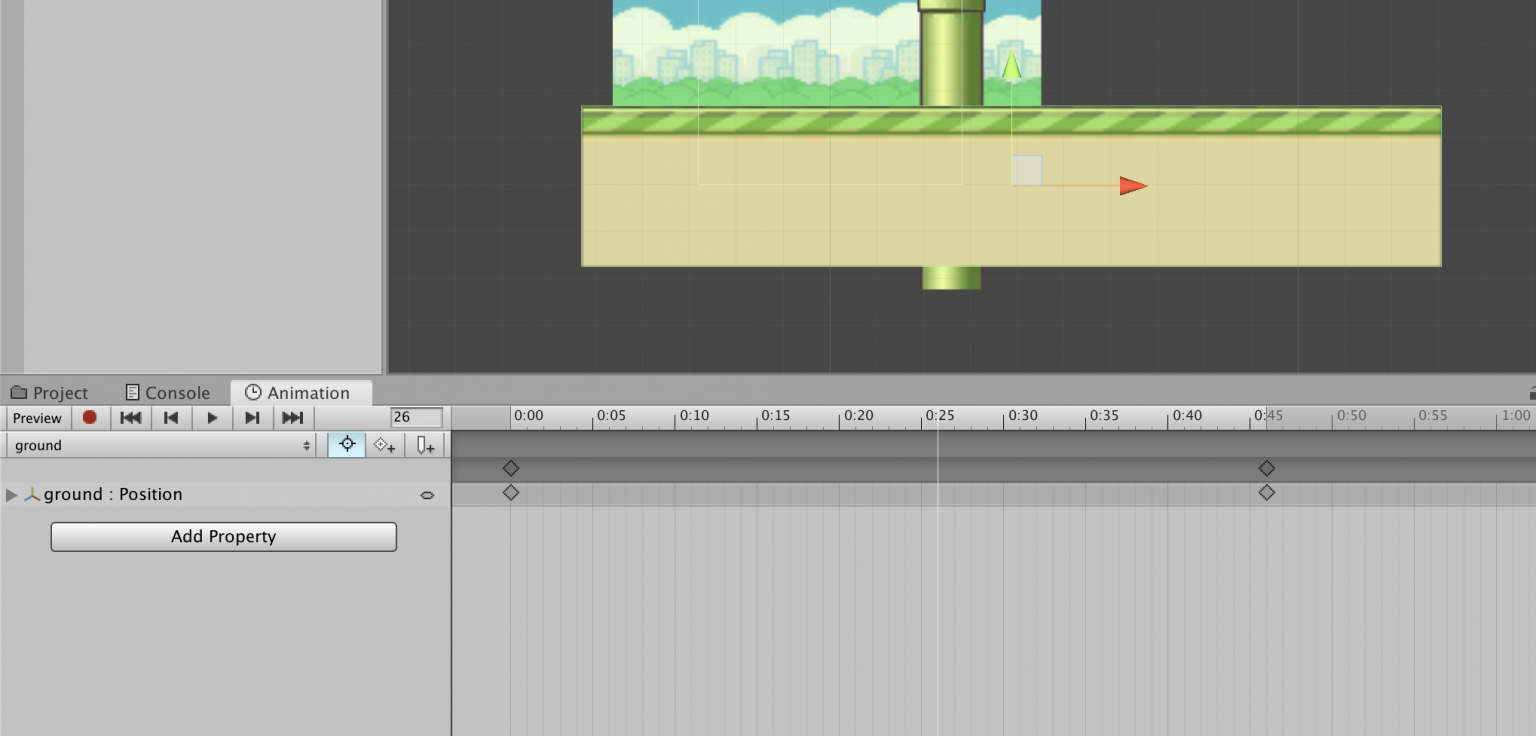Open the ground animation clip dropdown
Screen dimensions: 1536x736
click(162, 445)
